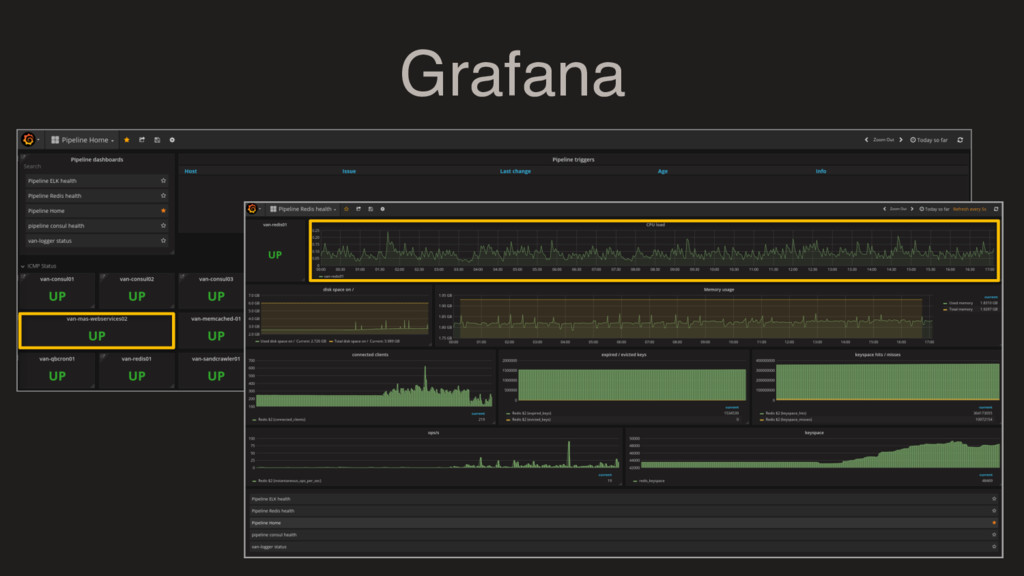1024x576 pixels.
Task: Click save dashboard icon in Pipeline Home toolbar
Action: coord(157,140)
